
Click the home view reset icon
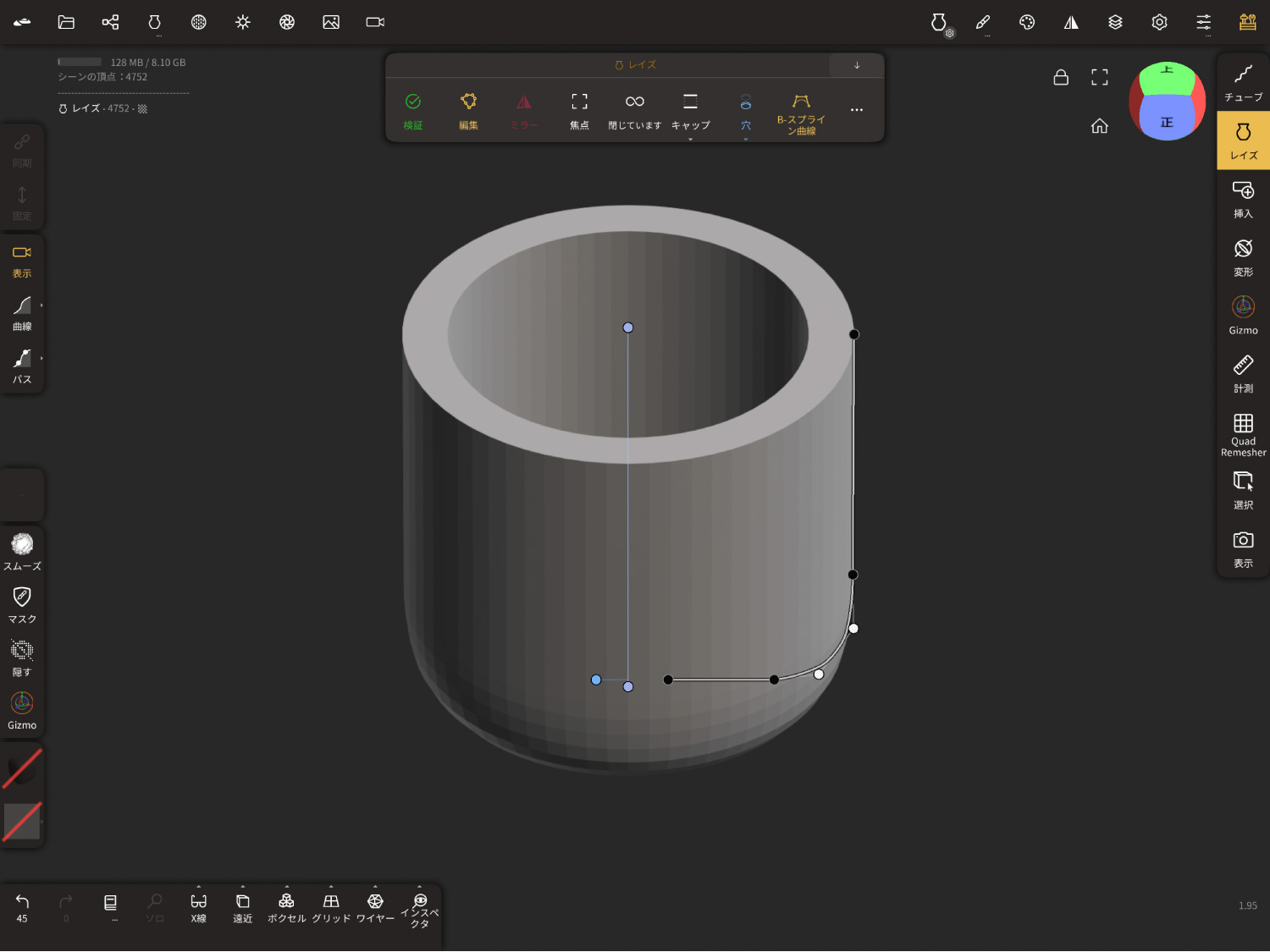pyautogui.click(x=1099, y=126)
